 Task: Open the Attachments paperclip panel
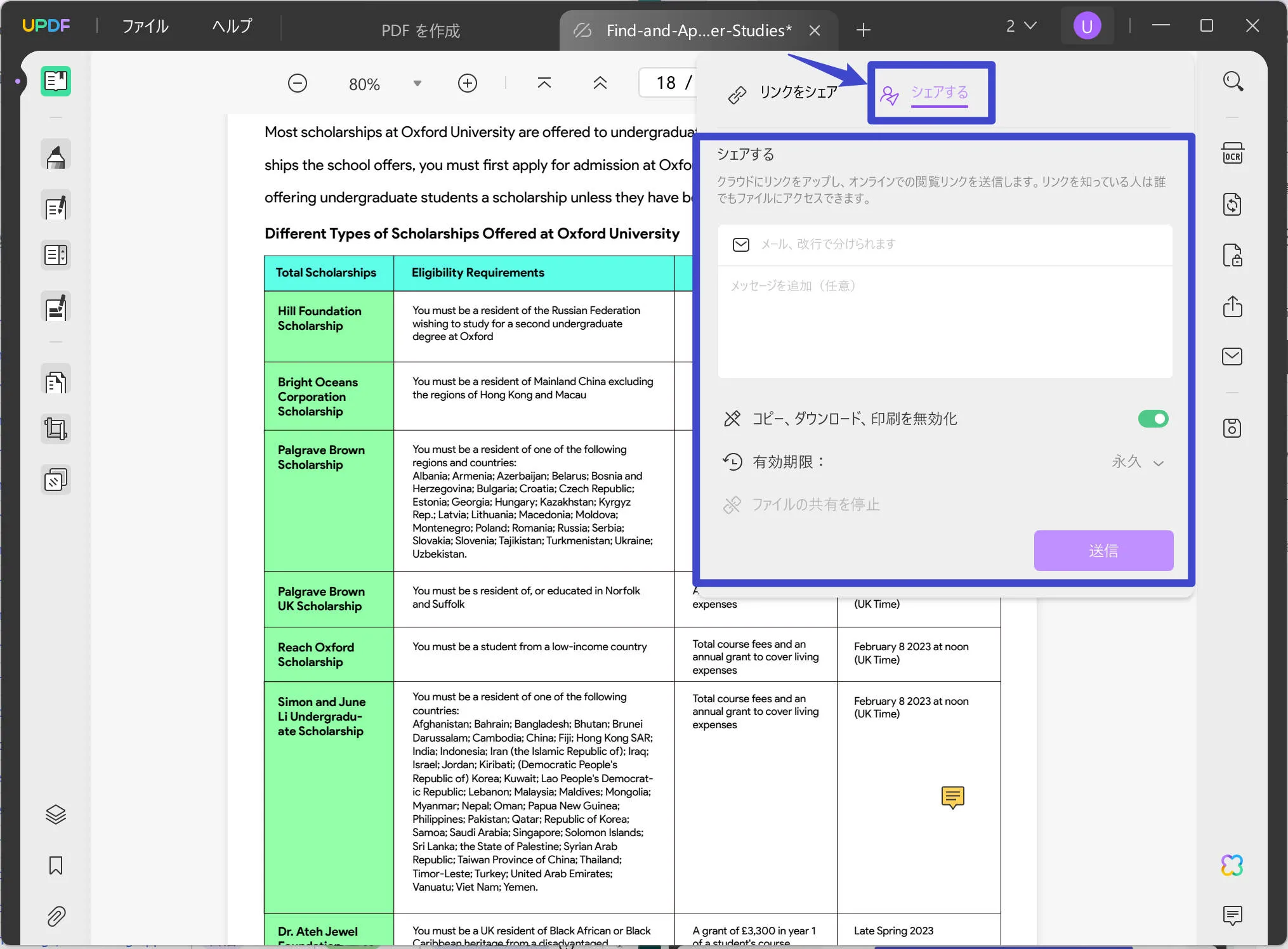pyautogui.click(x=56, y=916)
